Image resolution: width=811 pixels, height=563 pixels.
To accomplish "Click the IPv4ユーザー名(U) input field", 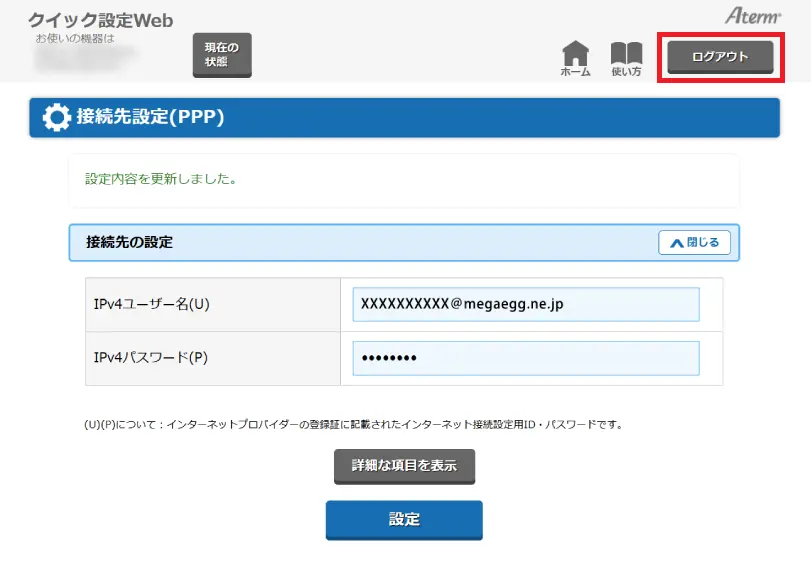I will (525, 304).
